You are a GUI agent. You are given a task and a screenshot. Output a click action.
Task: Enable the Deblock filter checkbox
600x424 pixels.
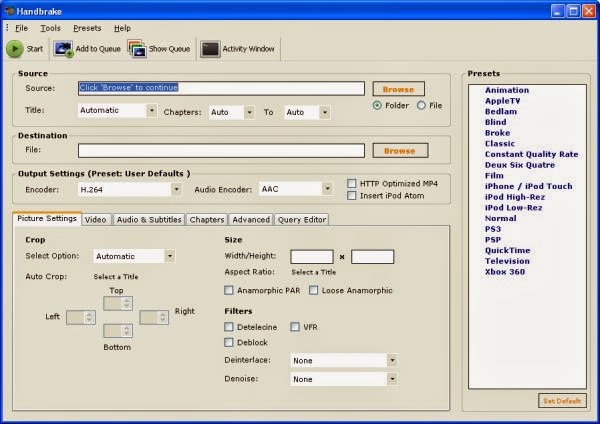228,342
